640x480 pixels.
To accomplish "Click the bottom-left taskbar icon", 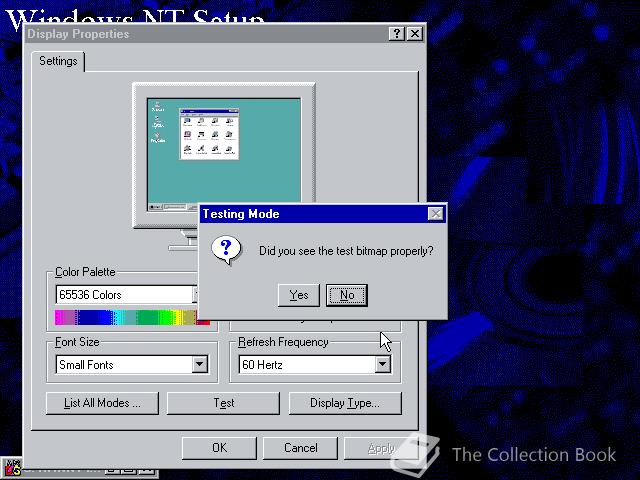I will 12,468.
